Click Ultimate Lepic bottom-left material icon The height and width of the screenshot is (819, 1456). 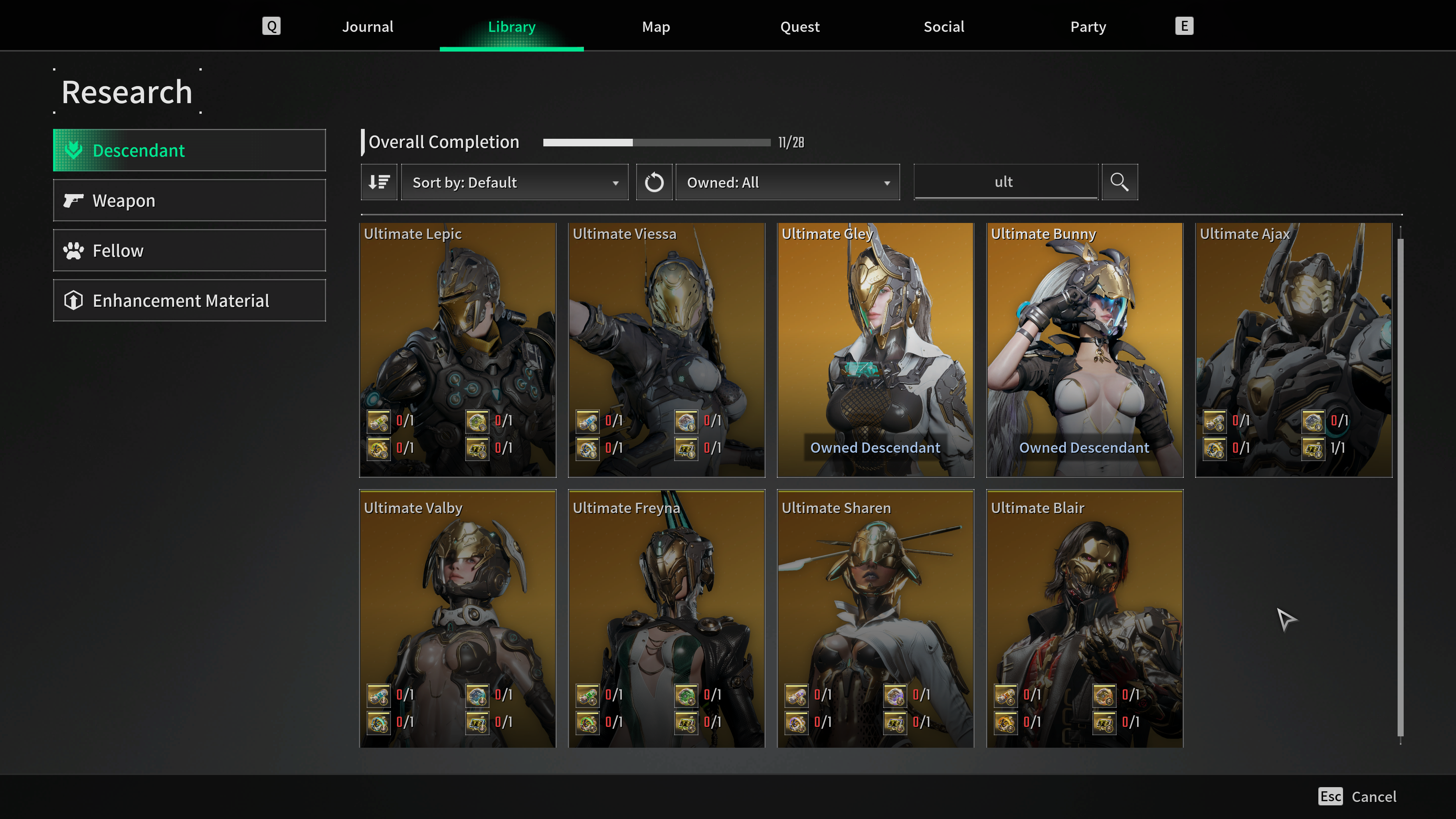[379, 448]
